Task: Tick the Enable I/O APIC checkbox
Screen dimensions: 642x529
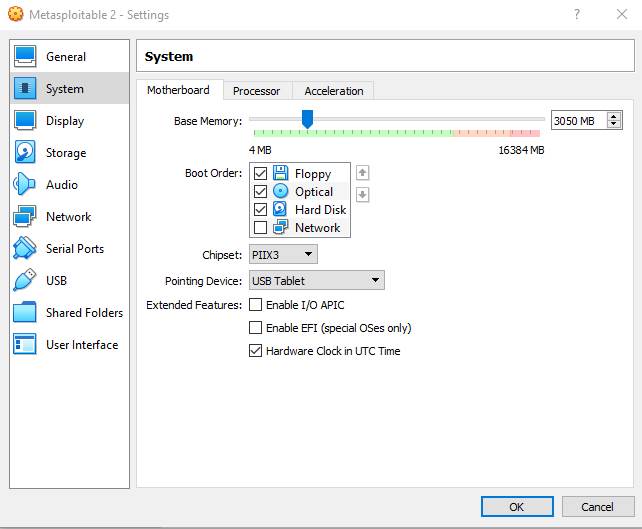Action: click(x=256, y=304)
